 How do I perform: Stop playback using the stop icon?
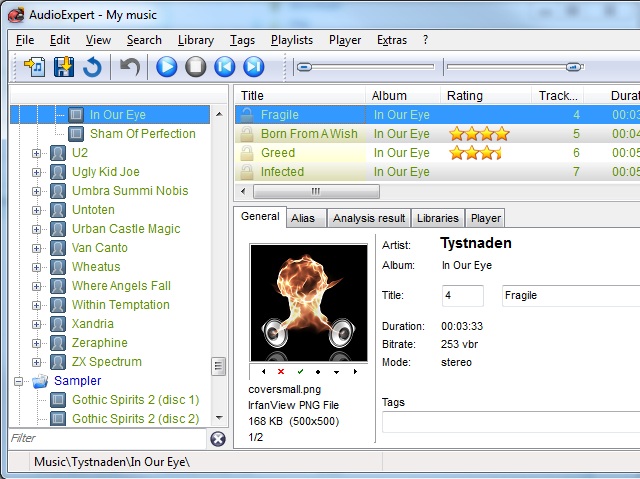(196, 67)
